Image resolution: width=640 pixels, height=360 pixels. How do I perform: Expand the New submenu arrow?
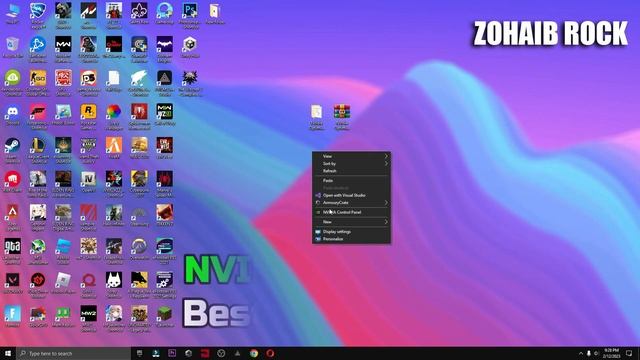(386, 222)
